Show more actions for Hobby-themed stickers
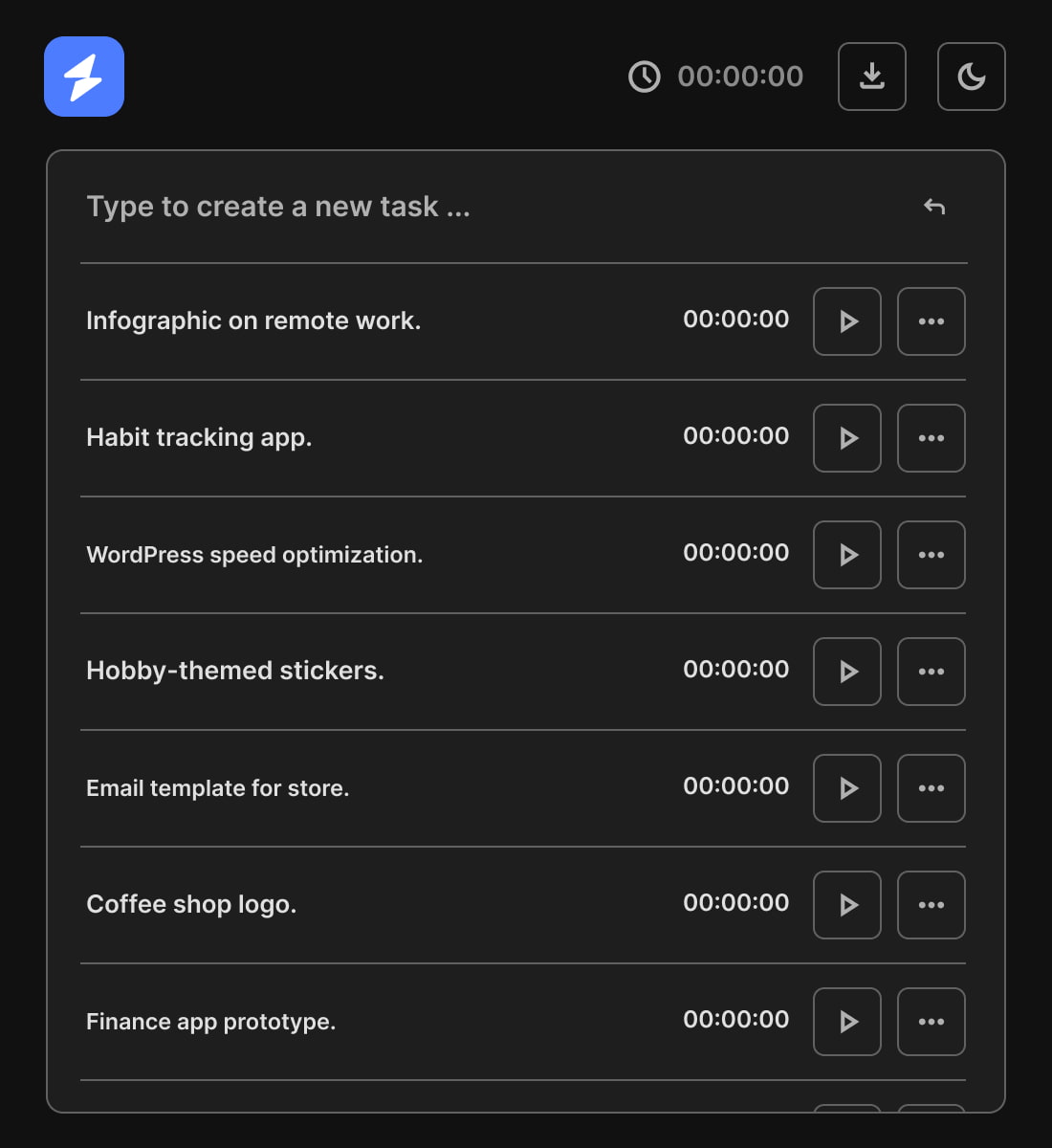1052x1148 pixels. click(x=931, y=672)
